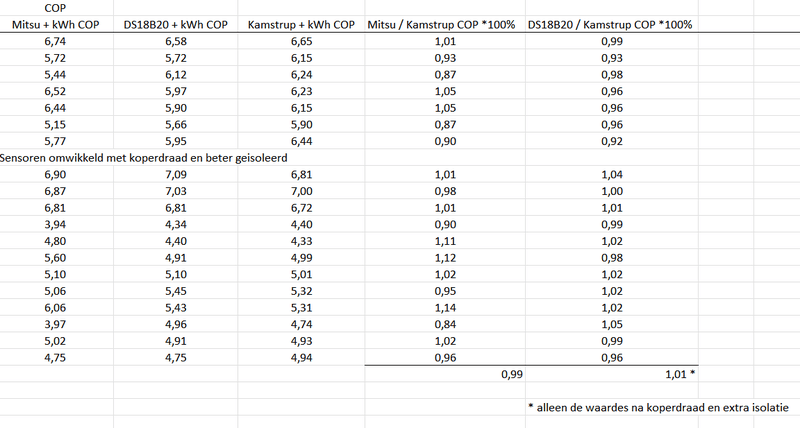This screenshot has height=428, width=800.
Task: Select the Mitsu value '3,94'
Action: (55, 224)
